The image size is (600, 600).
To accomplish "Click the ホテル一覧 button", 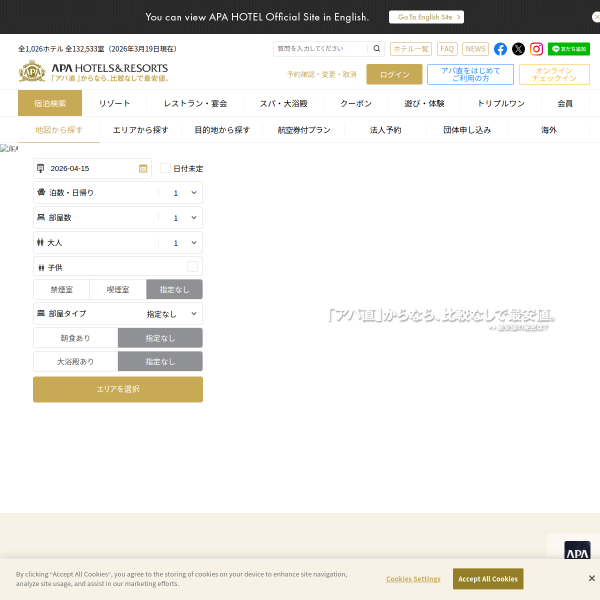I will (411, 49).
